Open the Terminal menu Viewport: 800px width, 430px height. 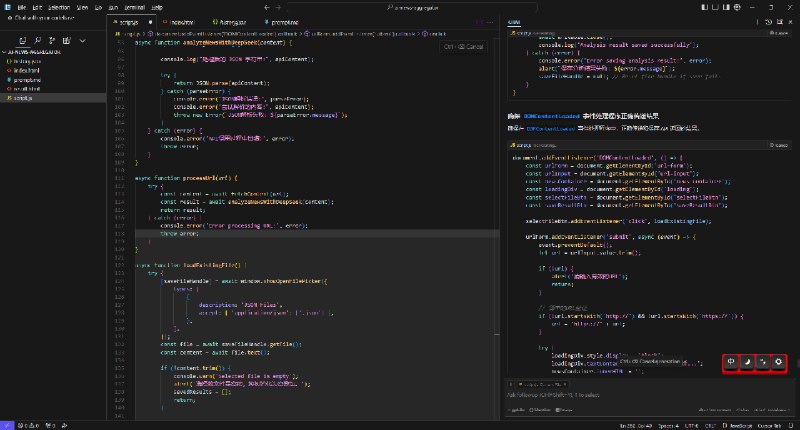point(135,8)
